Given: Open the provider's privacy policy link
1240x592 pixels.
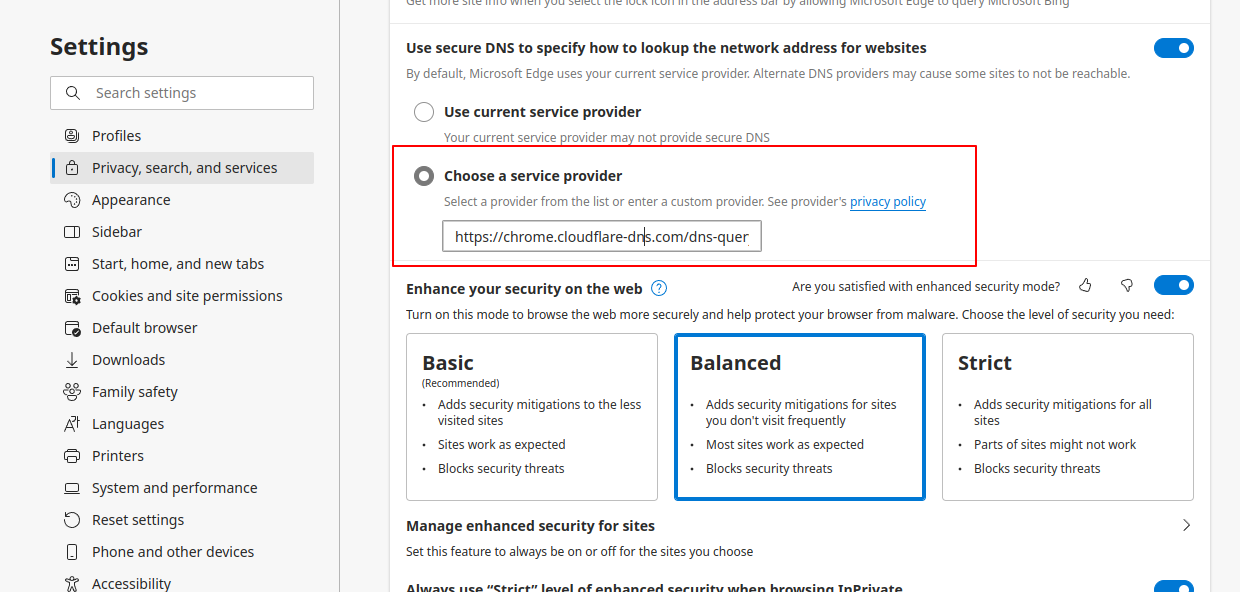Looking at the screenshot, I should coord(887,201).
